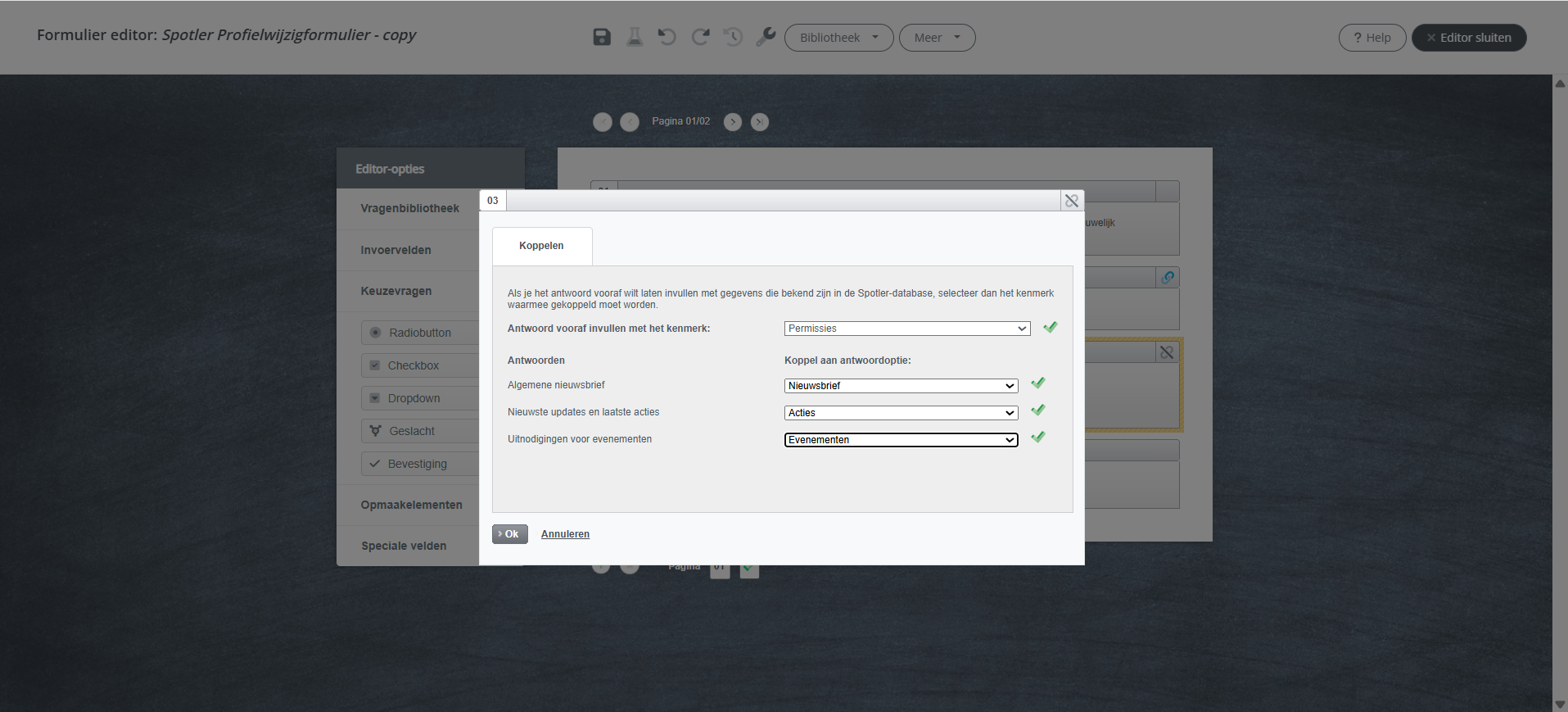1568x712 pixels.
Task: Click green checkmark beside Evenementen
Action: (x=1037, y=437)
